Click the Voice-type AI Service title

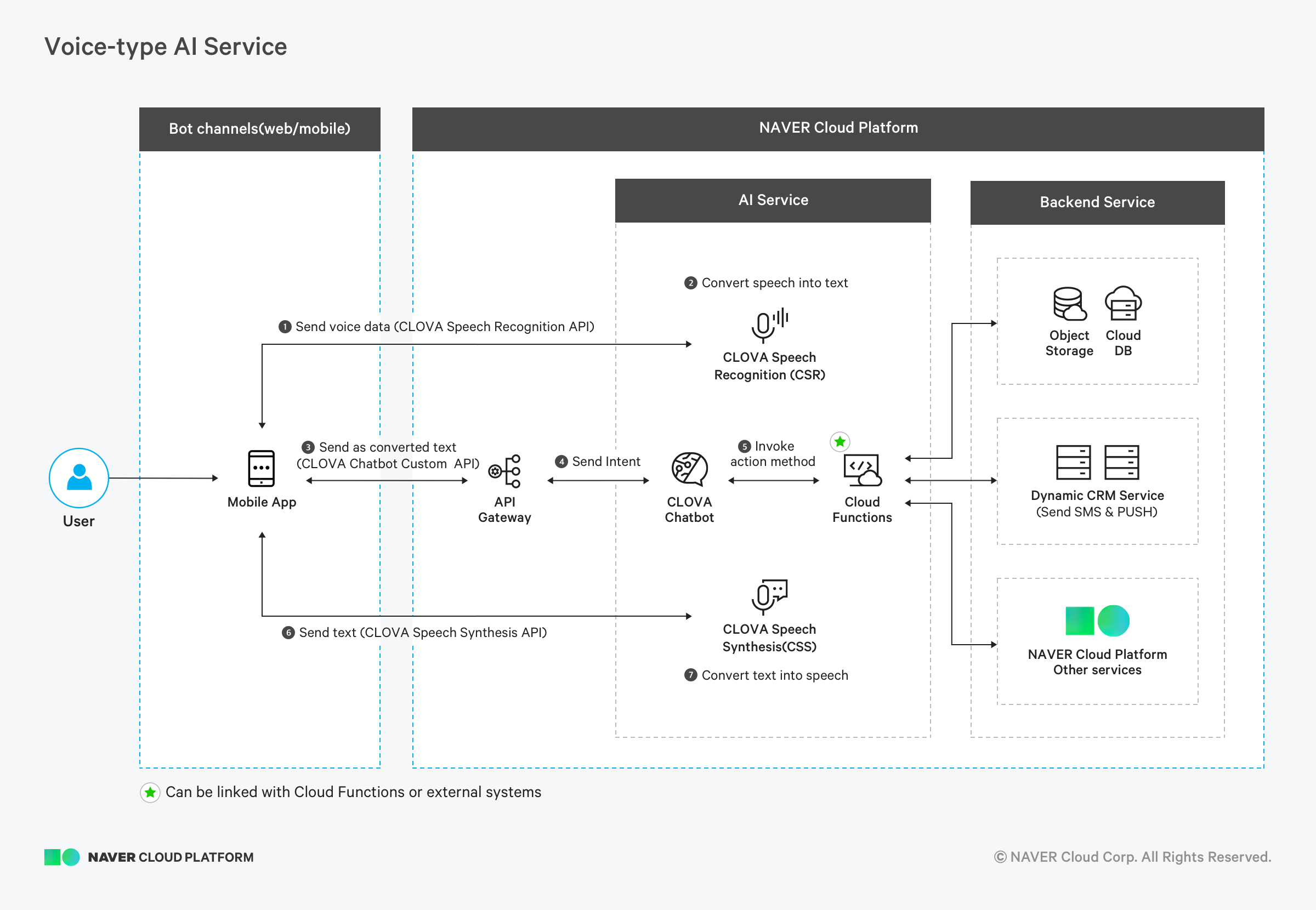click(166, 47)
